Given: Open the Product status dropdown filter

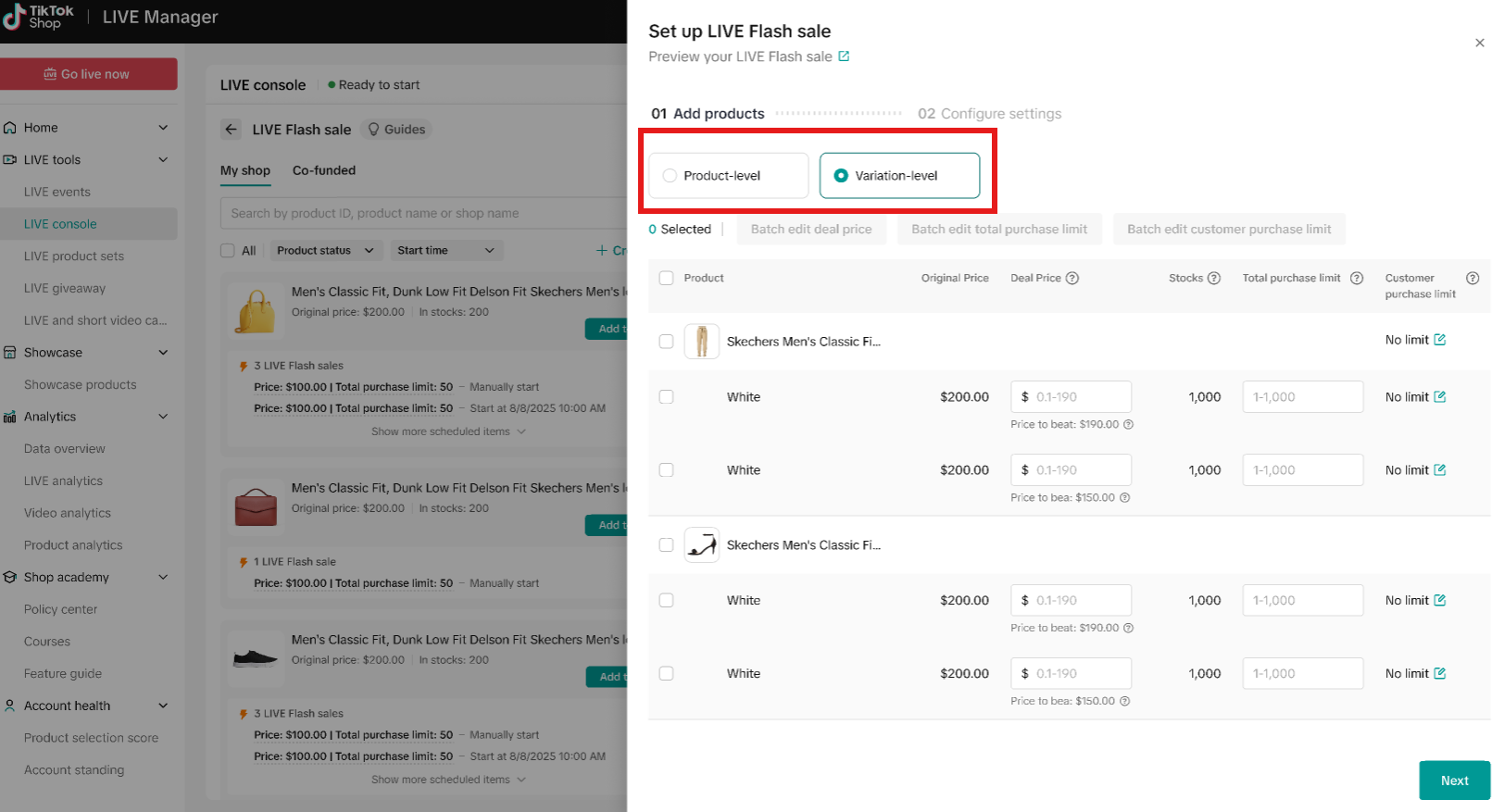Looking at the screenshot, I should tap(325, 250).
